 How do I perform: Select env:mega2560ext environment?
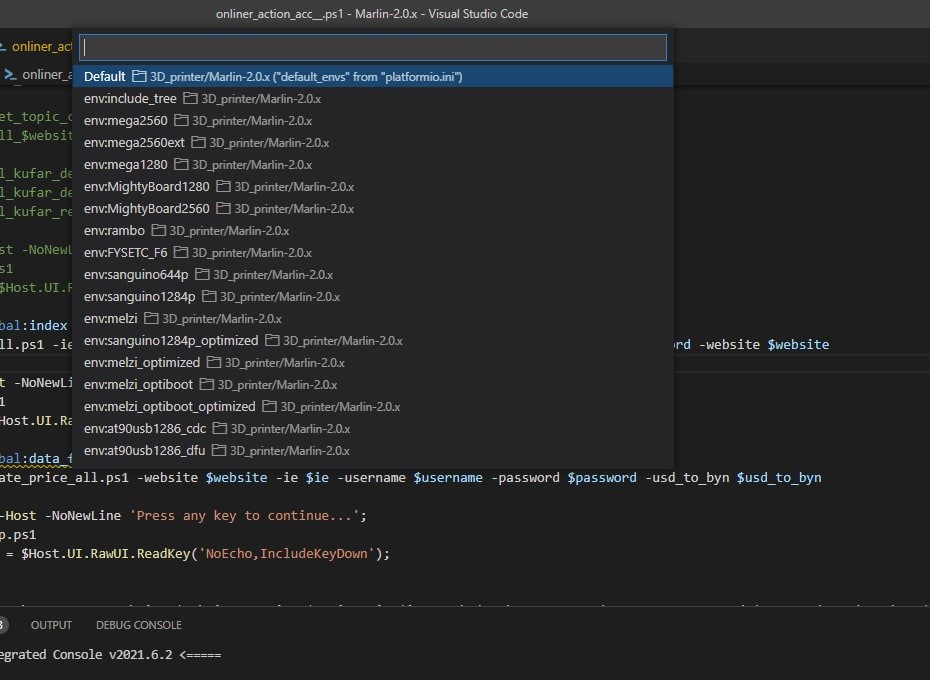[373, 142]
